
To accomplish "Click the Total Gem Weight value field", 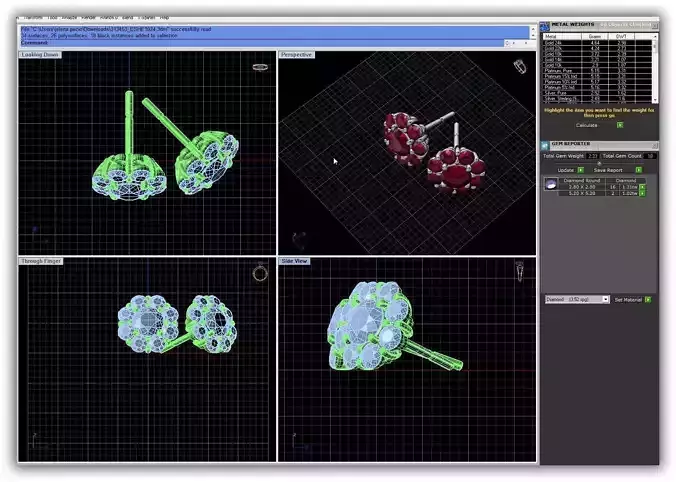I will (x=592, y=156).
